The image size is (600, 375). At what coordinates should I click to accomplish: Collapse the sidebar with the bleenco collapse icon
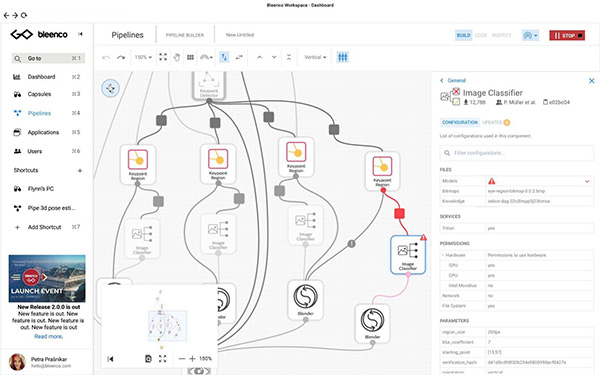(x=80, y=34)
